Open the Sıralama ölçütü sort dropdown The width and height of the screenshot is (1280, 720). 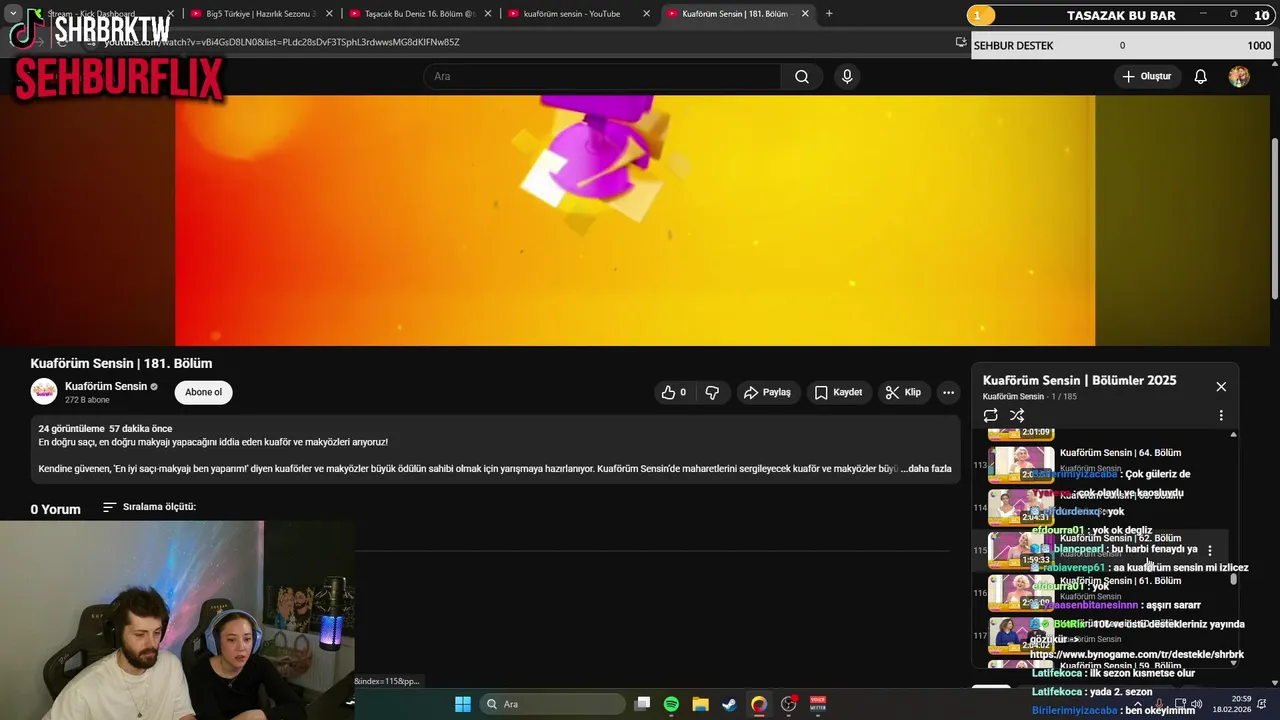(149, 507)
